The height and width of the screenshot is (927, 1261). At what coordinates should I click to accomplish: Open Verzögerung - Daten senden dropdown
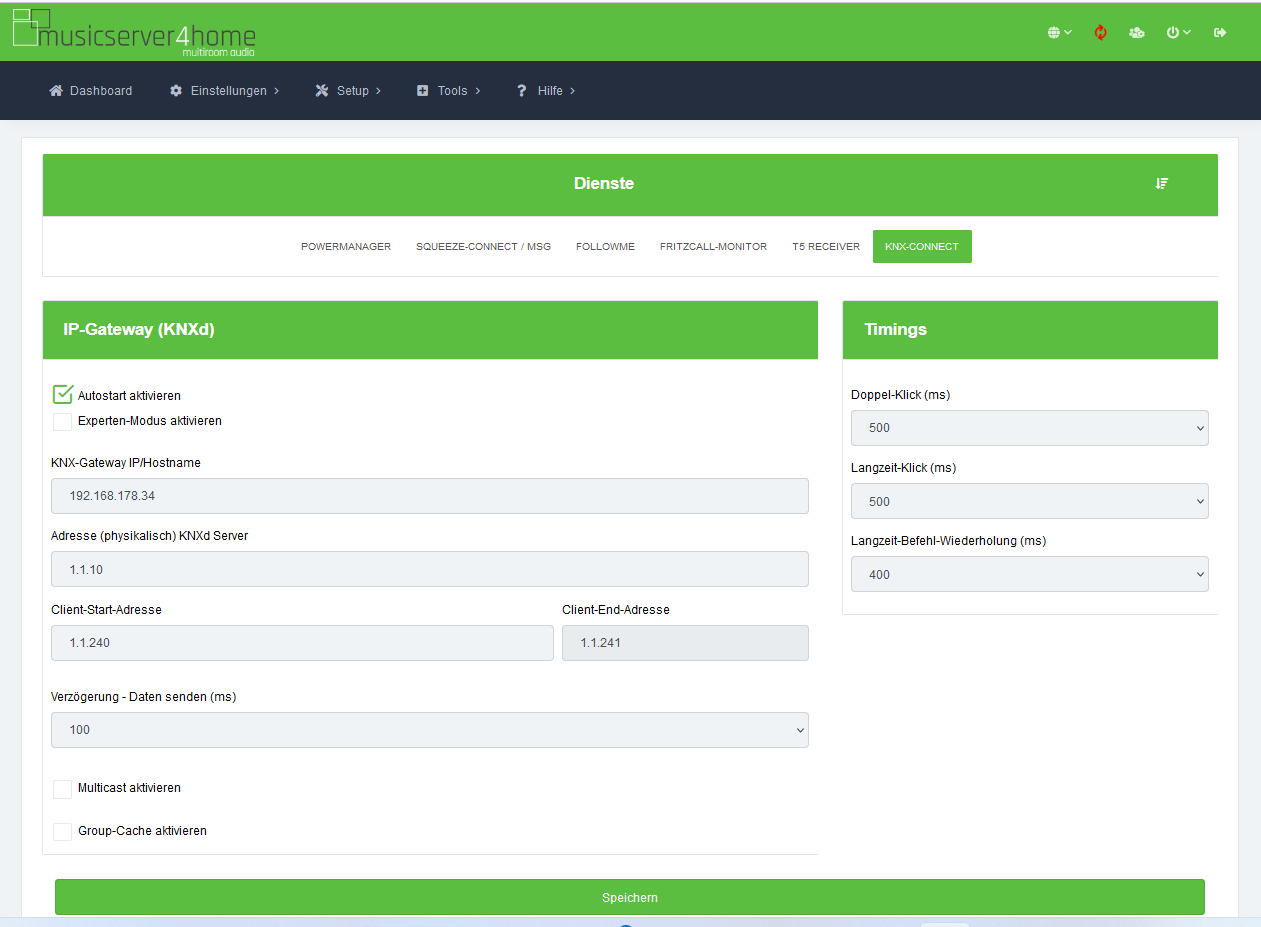(430, 730)
